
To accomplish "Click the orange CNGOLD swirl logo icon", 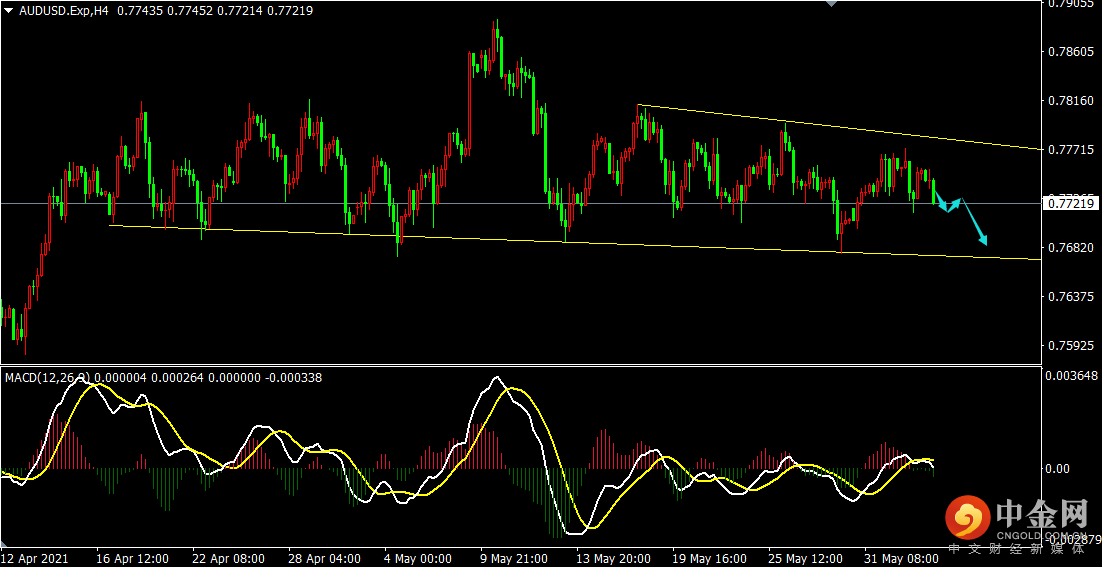I will (x=967, y=517).
